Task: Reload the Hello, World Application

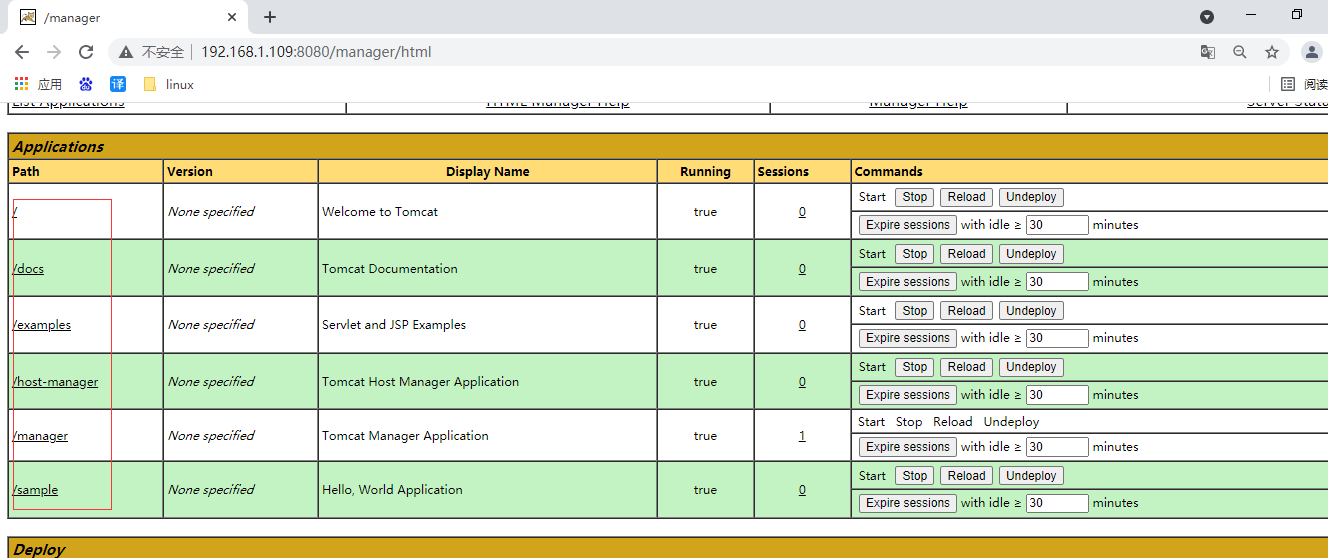Action: click(x=966, y=476)
